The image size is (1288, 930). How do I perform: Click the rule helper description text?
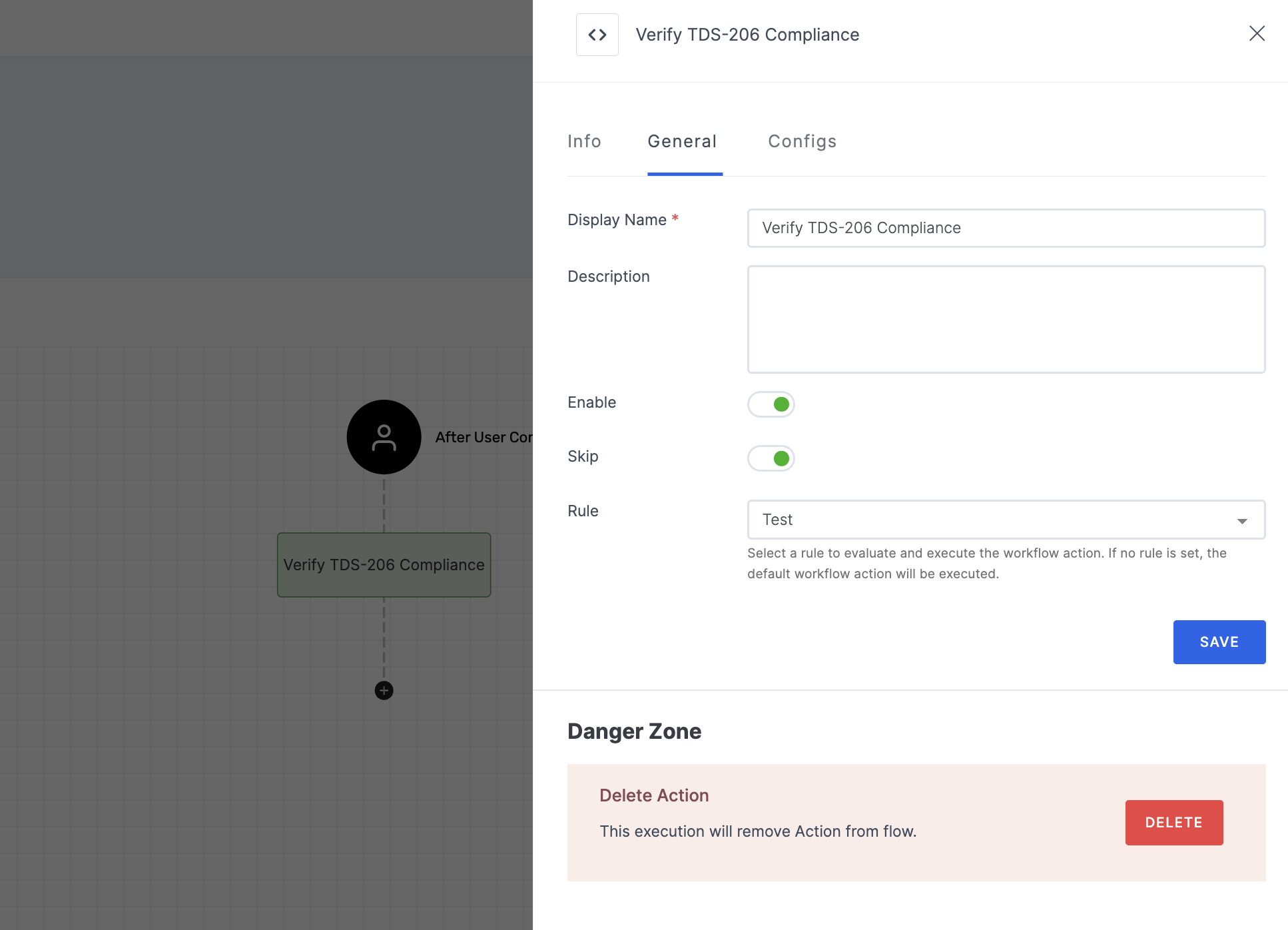point(987,563)
